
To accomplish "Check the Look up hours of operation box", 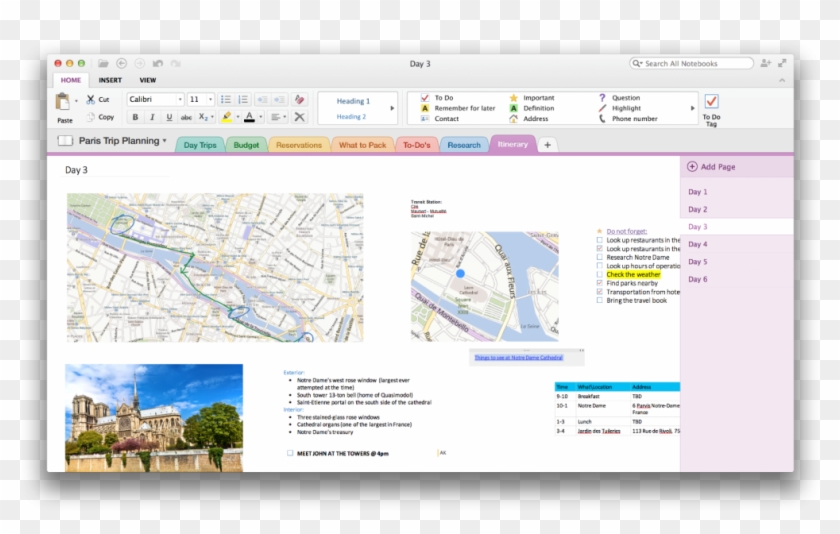I will (x=599, y=266).
